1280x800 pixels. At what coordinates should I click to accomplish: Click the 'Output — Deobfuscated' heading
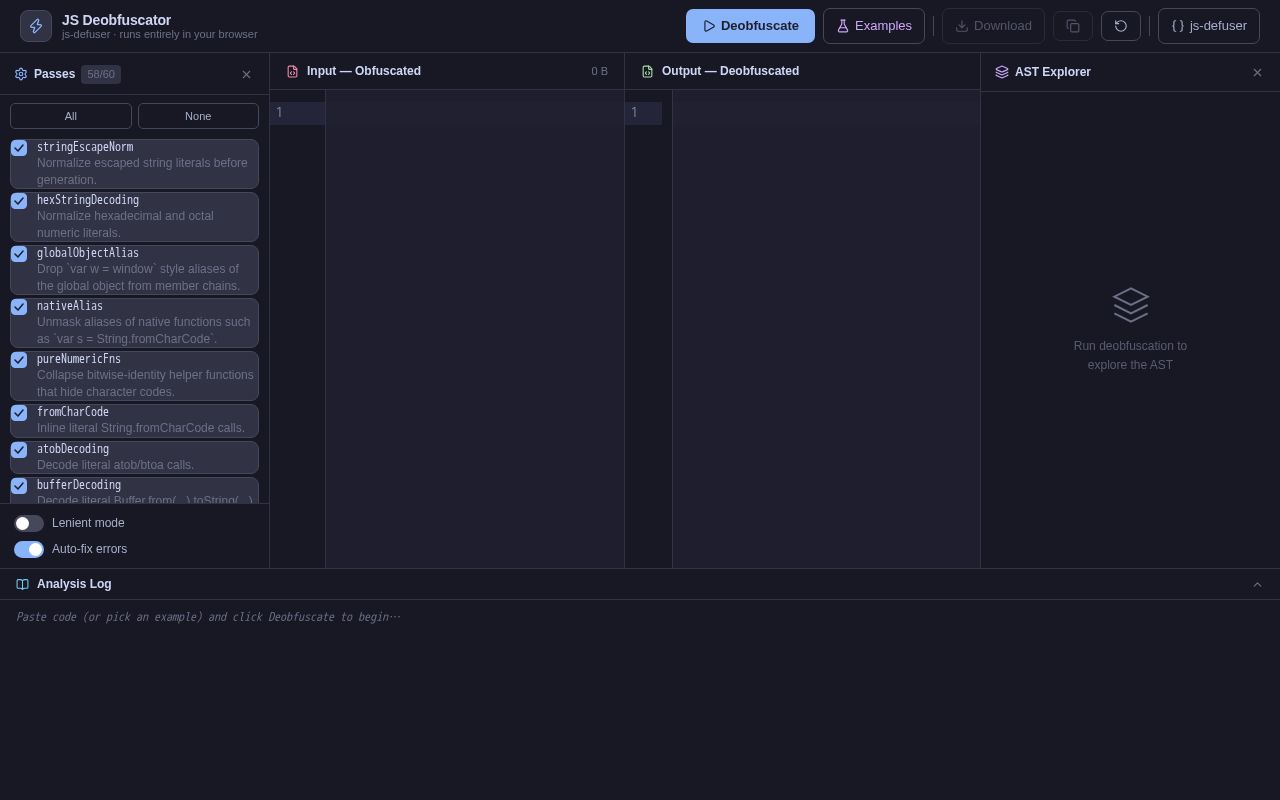730,71
